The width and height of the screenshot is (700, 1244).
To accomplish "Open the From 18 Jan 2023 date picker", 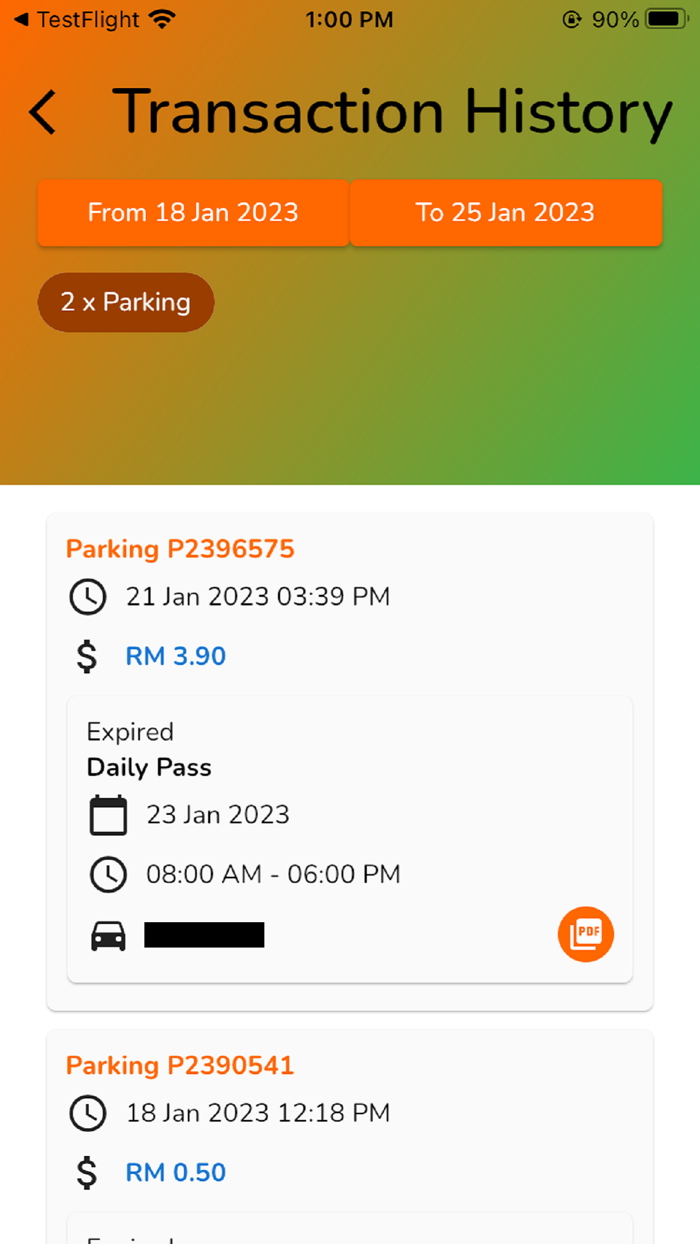I will 192,213.
